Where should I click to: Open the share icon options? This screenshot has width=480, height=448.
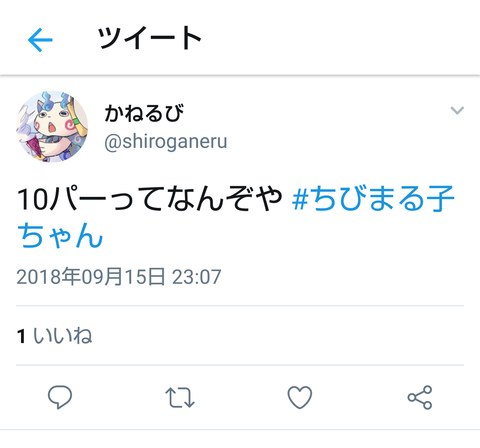(420, 397)
